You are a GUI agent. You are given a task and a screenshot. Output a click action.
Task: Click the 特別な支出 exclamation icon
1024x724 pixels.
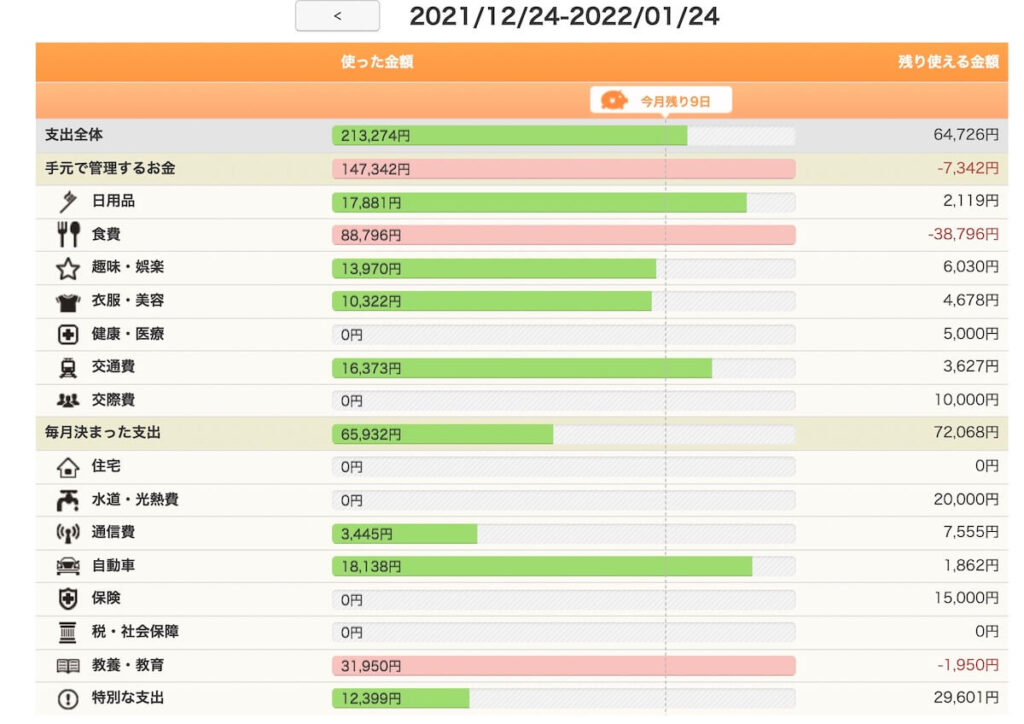[68, 699]
